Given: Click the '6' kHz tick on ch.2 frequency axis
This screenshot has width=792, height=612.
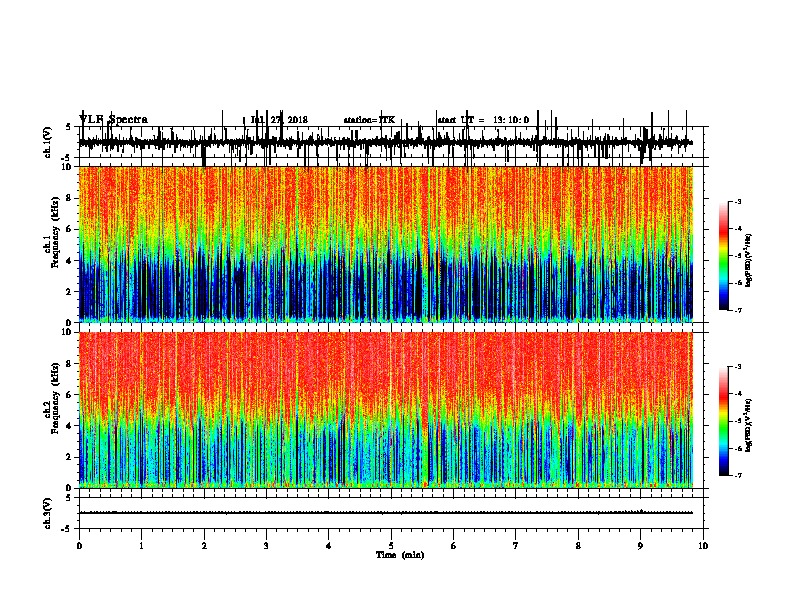Looking at the screenshot, I should (x=70, y=395).
